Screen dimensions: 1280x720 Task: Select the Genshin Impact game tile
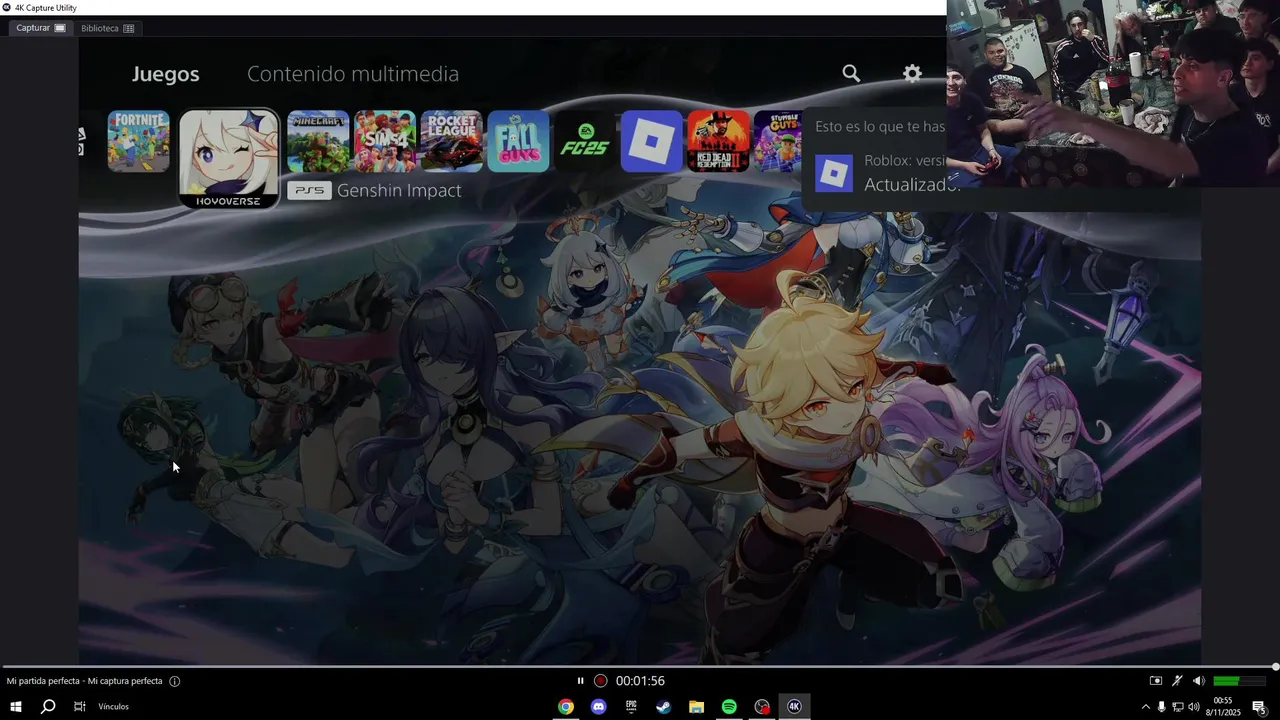pos(229,158)
